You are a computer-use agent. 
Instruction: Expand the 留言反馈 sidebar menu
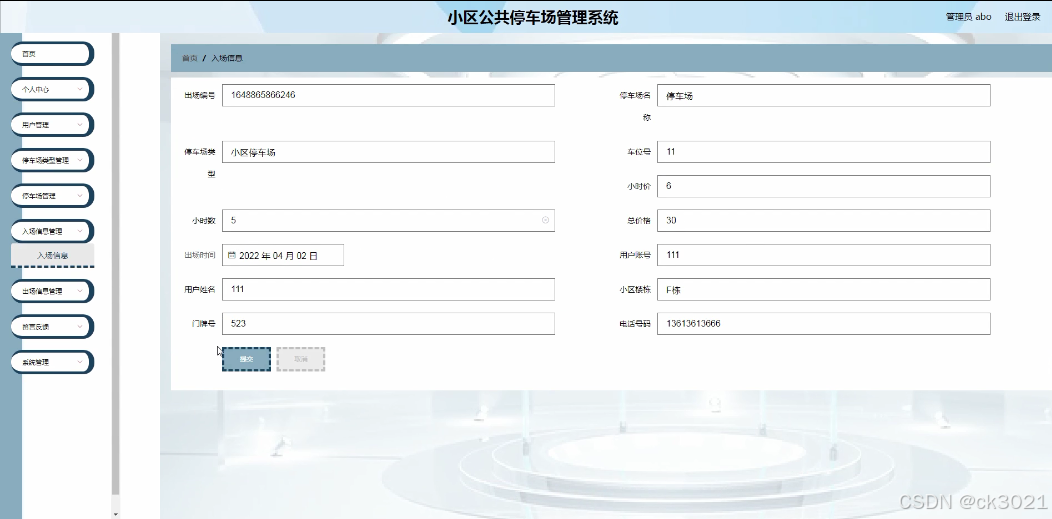pos(52,327)
